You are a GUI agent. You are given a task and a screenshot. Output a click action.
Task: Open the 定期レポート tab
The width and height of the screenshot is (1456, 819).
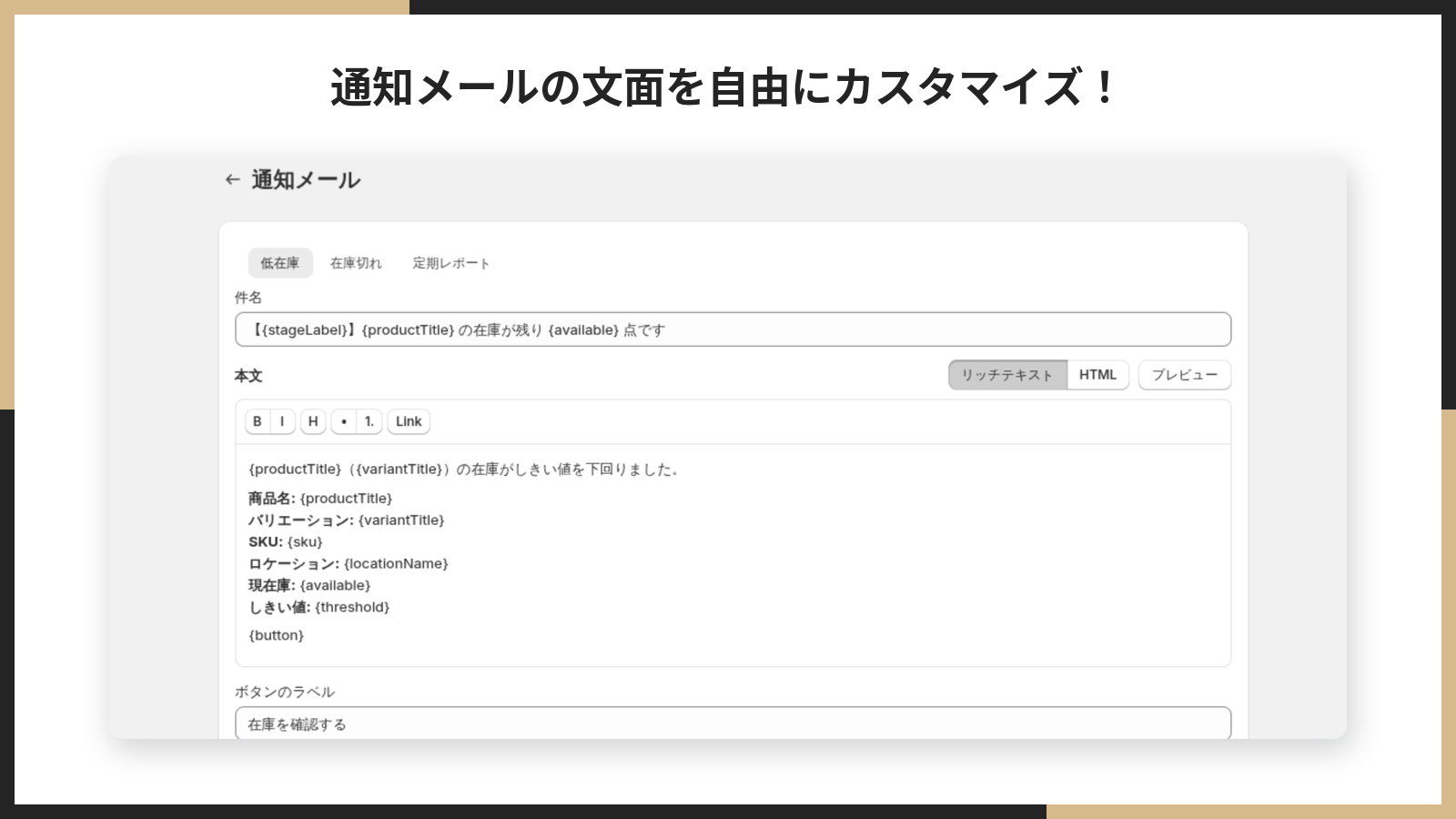click(x=451, y=263)
